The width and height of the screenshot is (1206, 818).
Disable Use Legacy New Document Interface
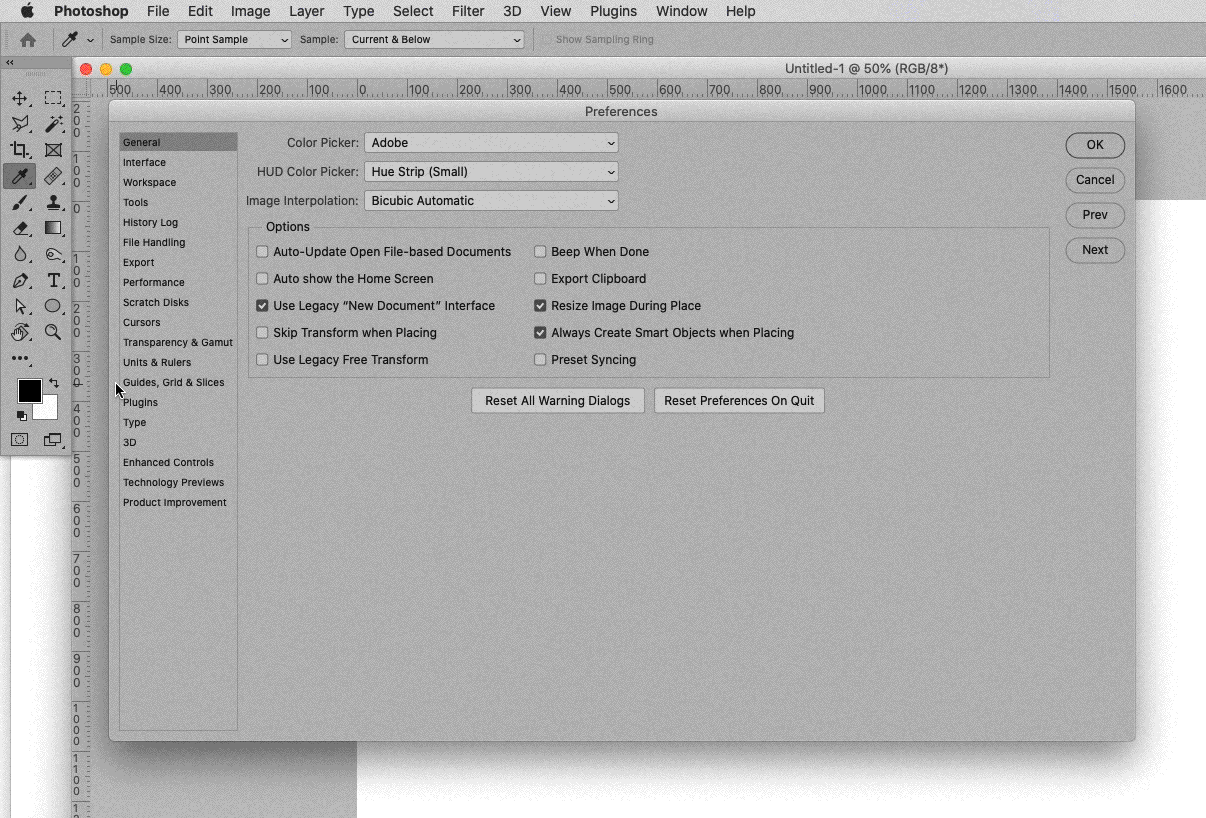[262, 305]
